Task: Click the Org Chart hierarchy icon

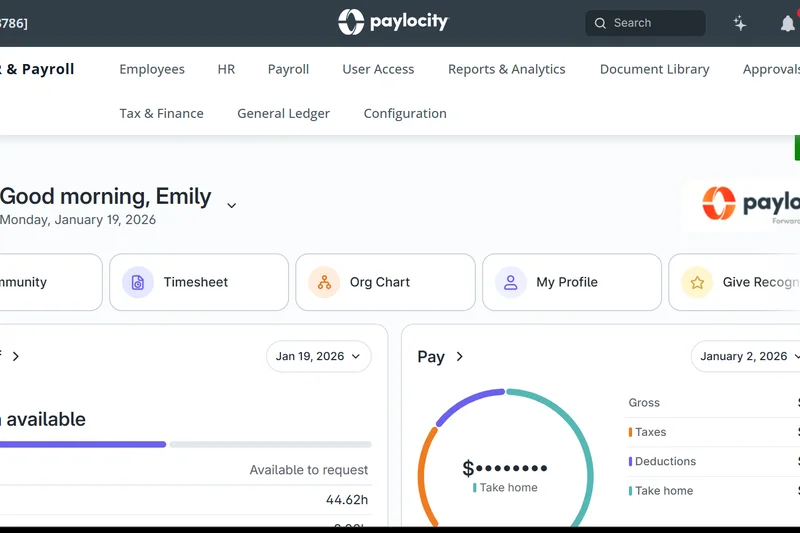Action: pyautogui.click(x=324, y=282)
